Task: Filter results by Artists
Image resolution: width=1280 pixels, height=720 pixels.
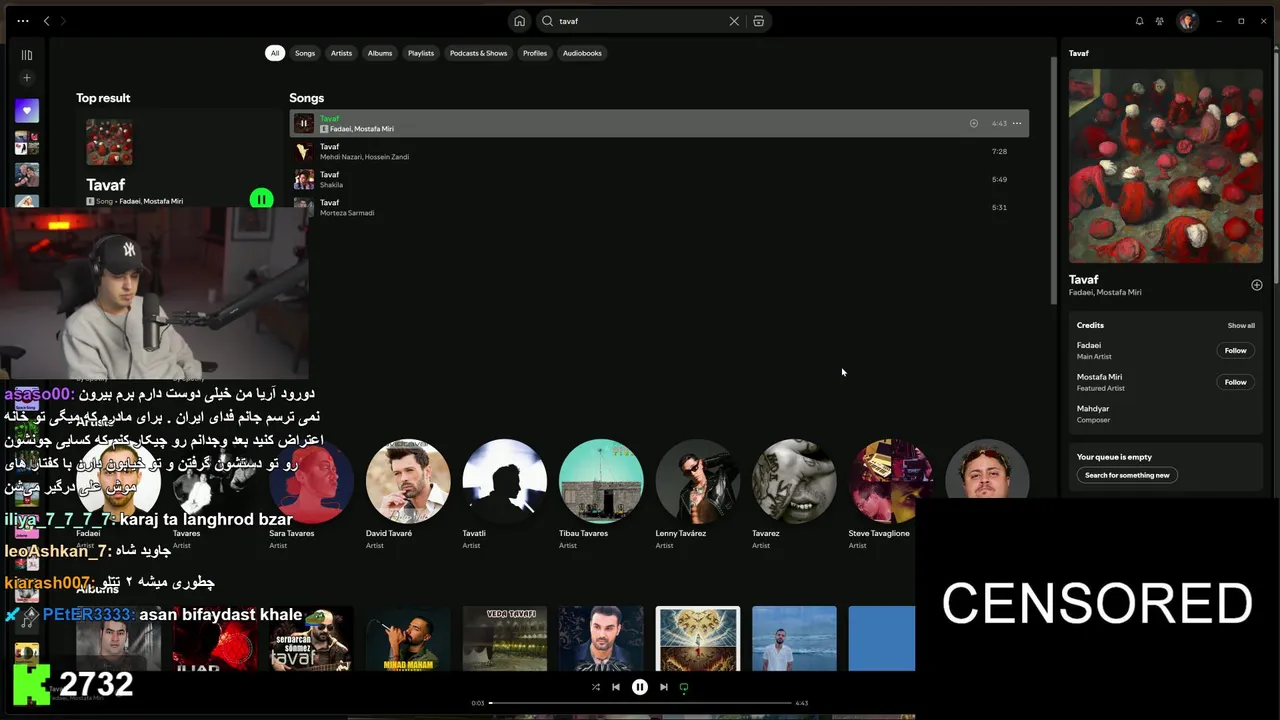Action: tap(342, 53)
